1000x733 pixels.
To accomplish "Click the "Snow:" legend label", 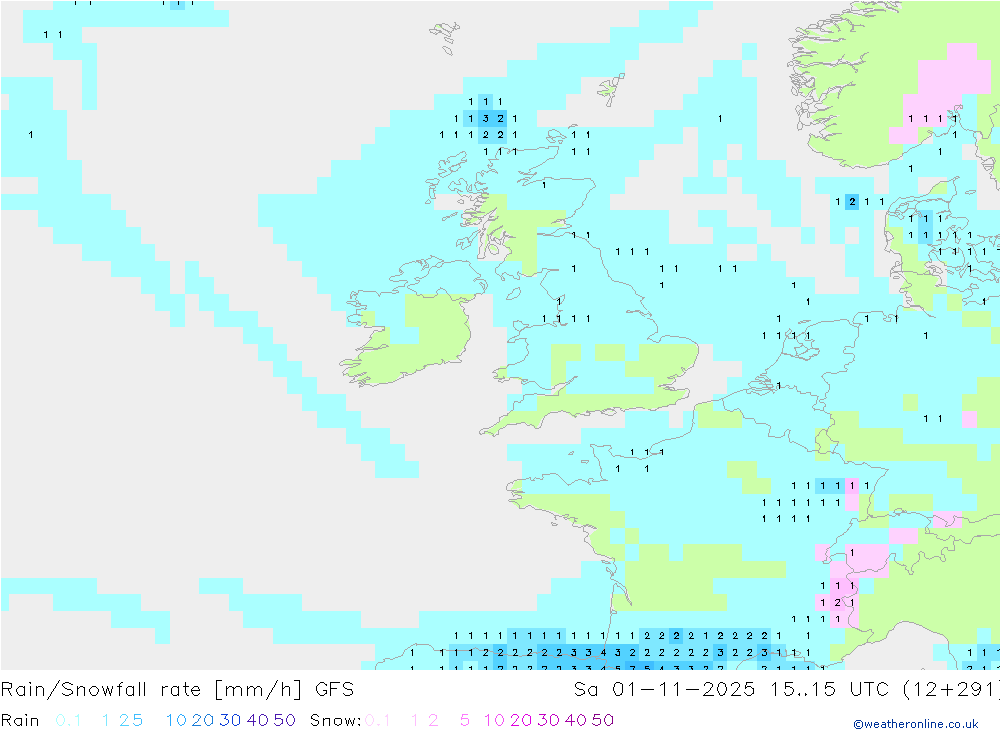I will coord(335,720).
